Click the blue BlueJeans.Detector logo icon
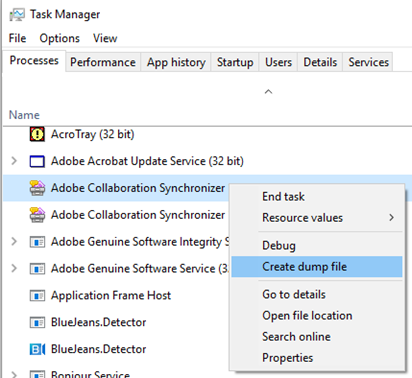This screenshot has height=378, width=412. pyautogui.click(x=37, y=349)
